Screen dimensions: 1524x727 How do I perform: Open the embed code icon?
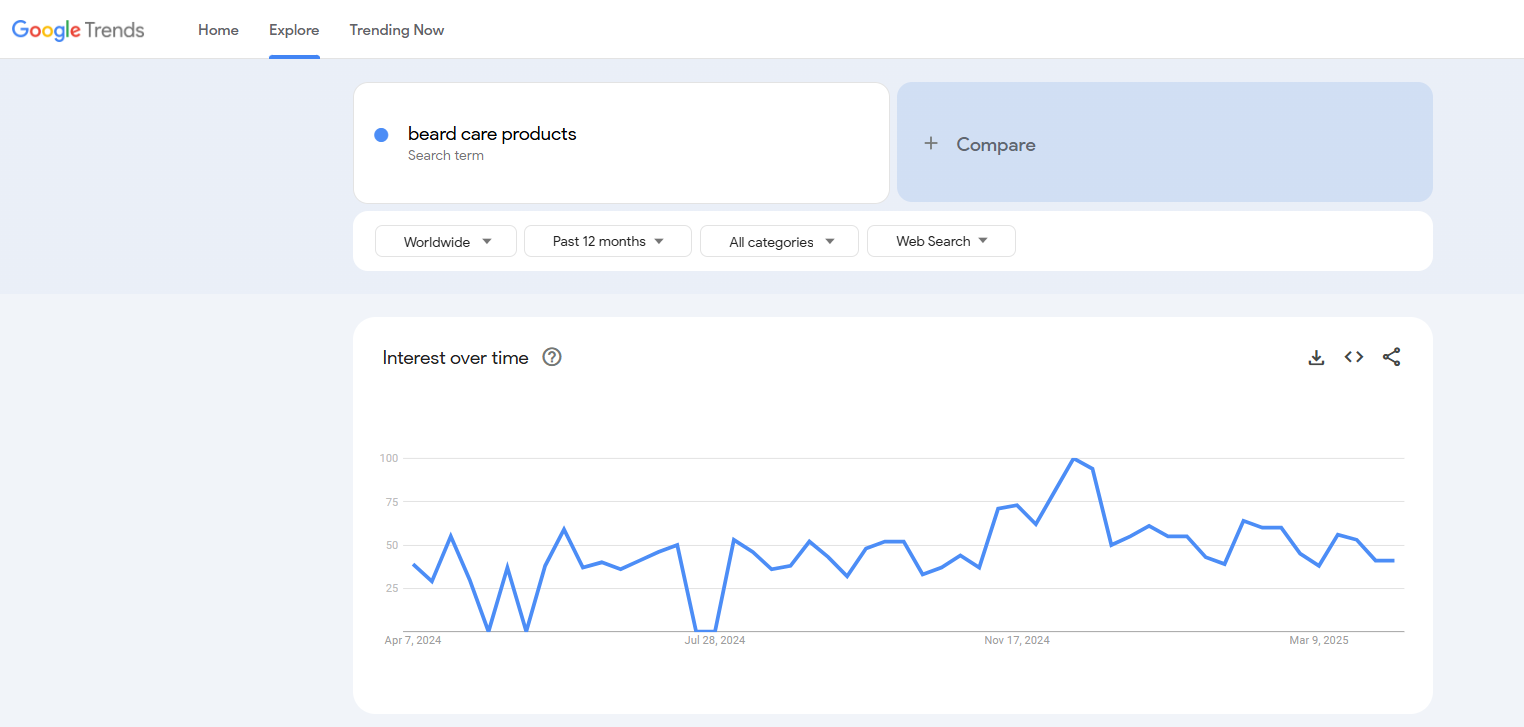(1354, 357)
